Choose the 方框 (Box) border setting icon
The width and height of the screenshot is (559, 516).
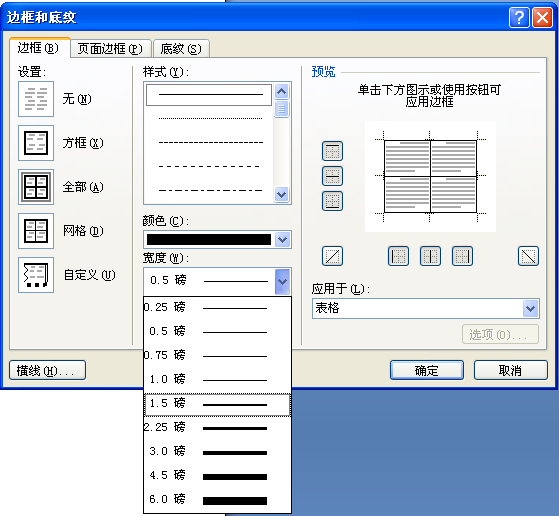(x=36, y=143)
